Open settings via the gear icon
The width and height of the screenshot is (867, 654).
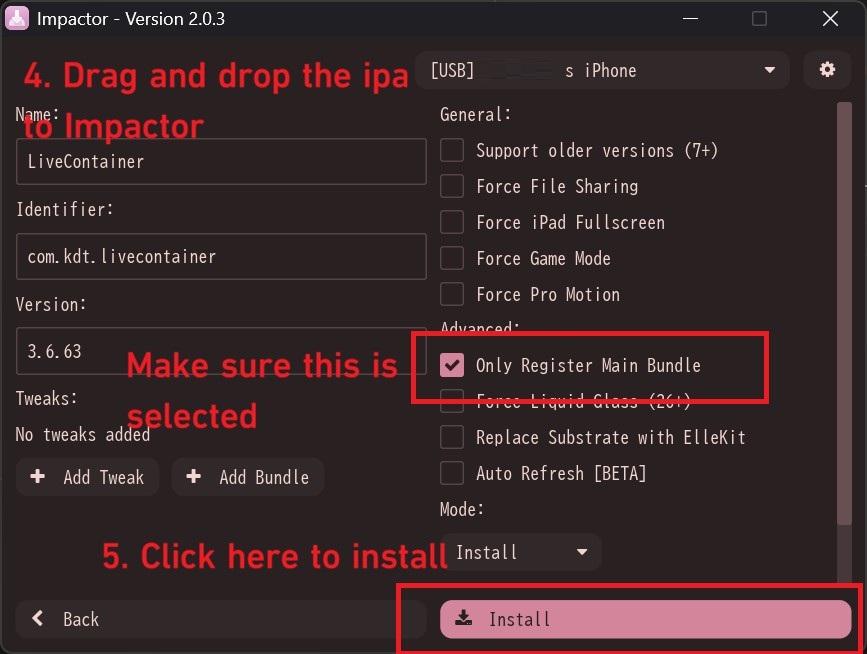click(827, 70)
